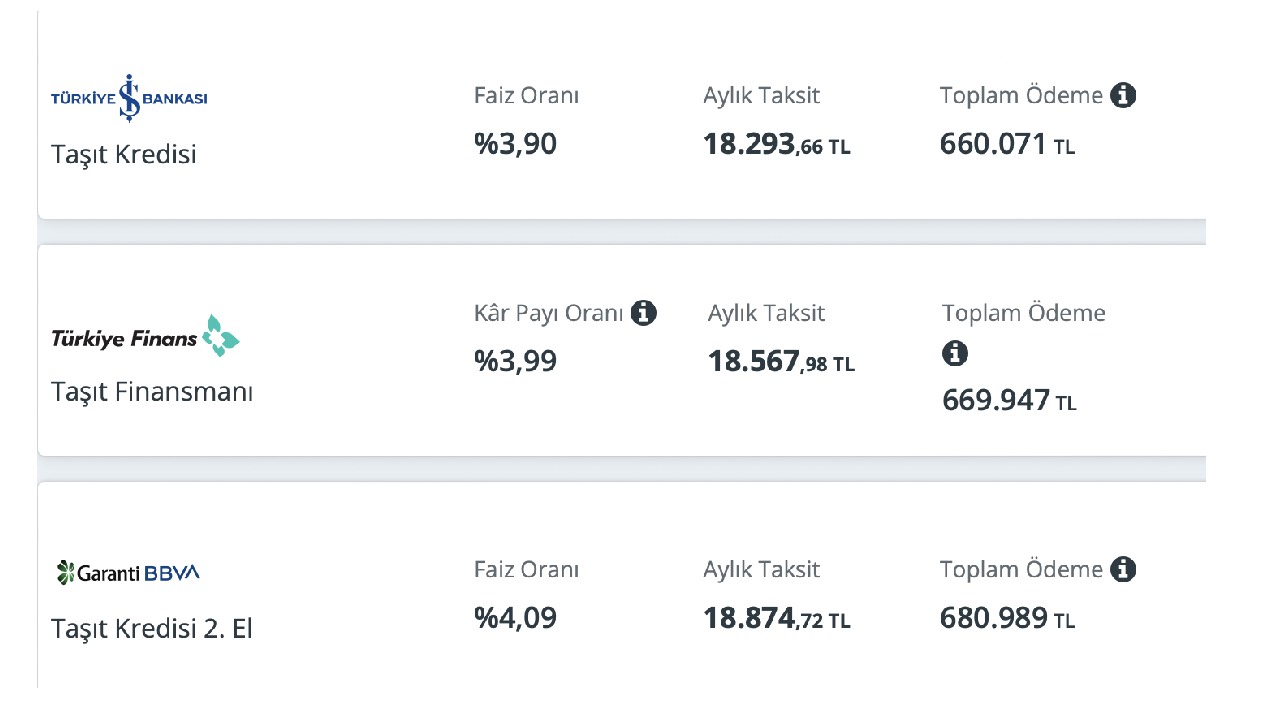Open info icon next to İş Bankası Toplam Ödeme
The height and width of the screenshot is (720, 1280).
pyautogui.click(x=1123, y=96)
